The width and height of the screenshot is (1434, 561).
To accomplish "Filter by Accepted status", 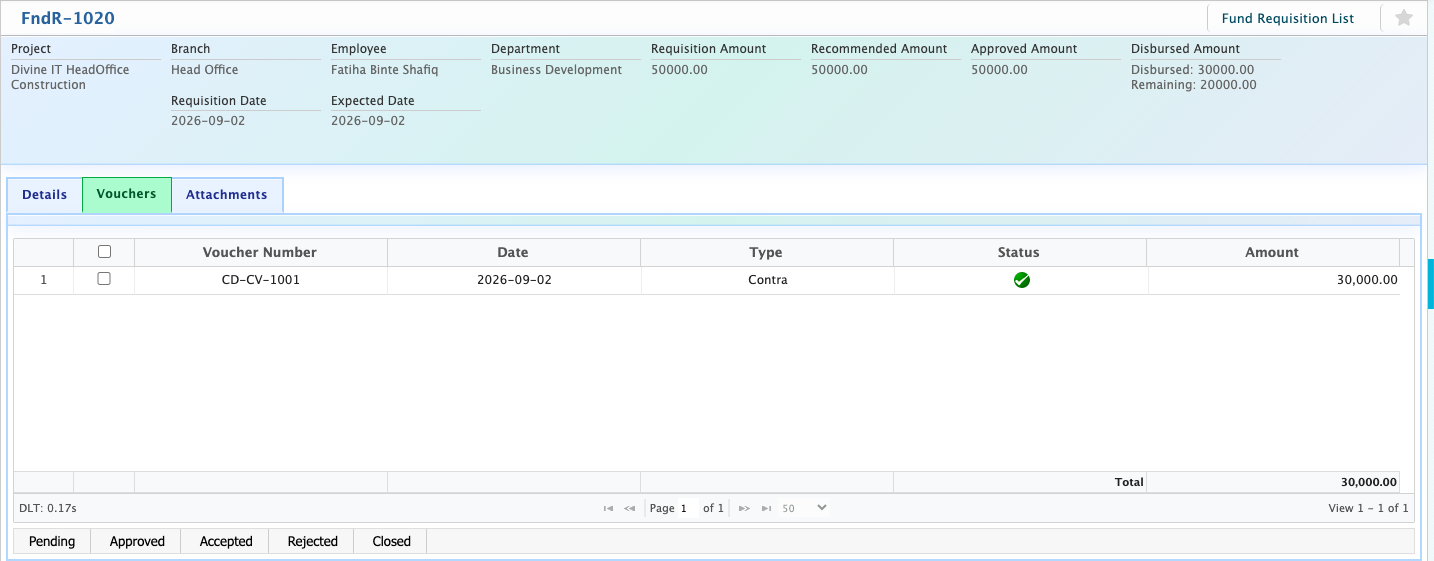I will point(226,541).
